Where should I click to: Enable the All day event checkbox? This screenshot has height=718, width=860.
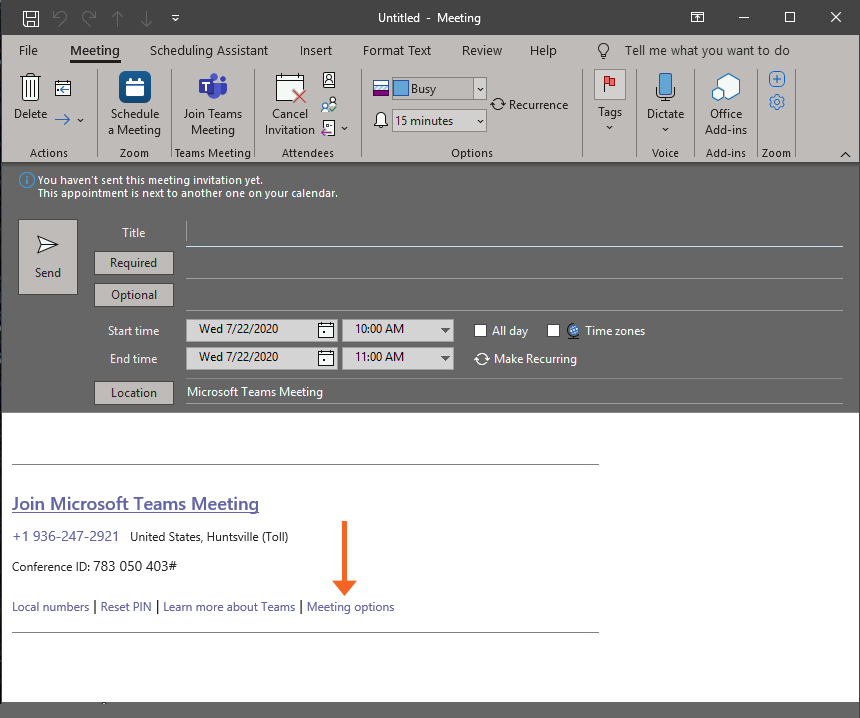pos(480,330)
